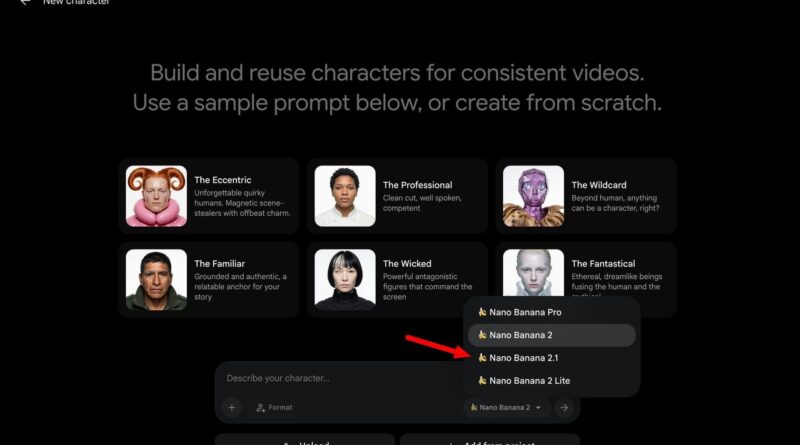Screen dimensions: 800x445
Task: Select The Eccentric character card
Action: tap(209, 196)
